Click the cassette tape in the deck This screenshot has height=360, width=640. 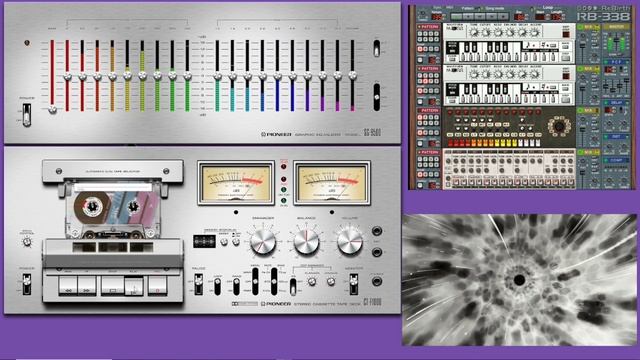[113, 210]
